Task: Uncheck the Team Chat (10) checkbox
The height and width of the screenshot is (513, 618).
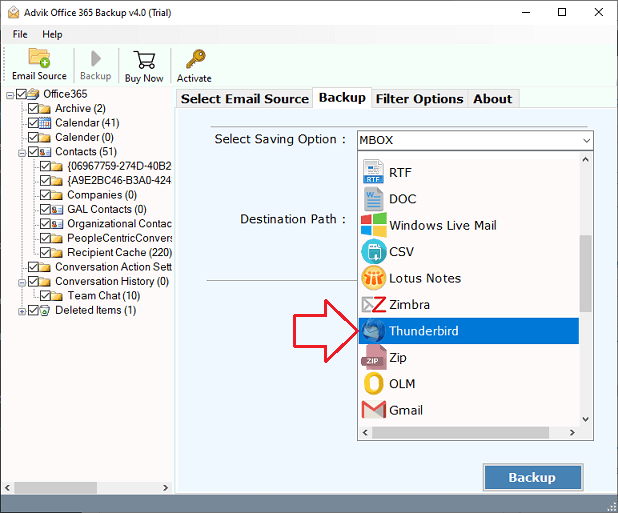Action: coord(45,296)
